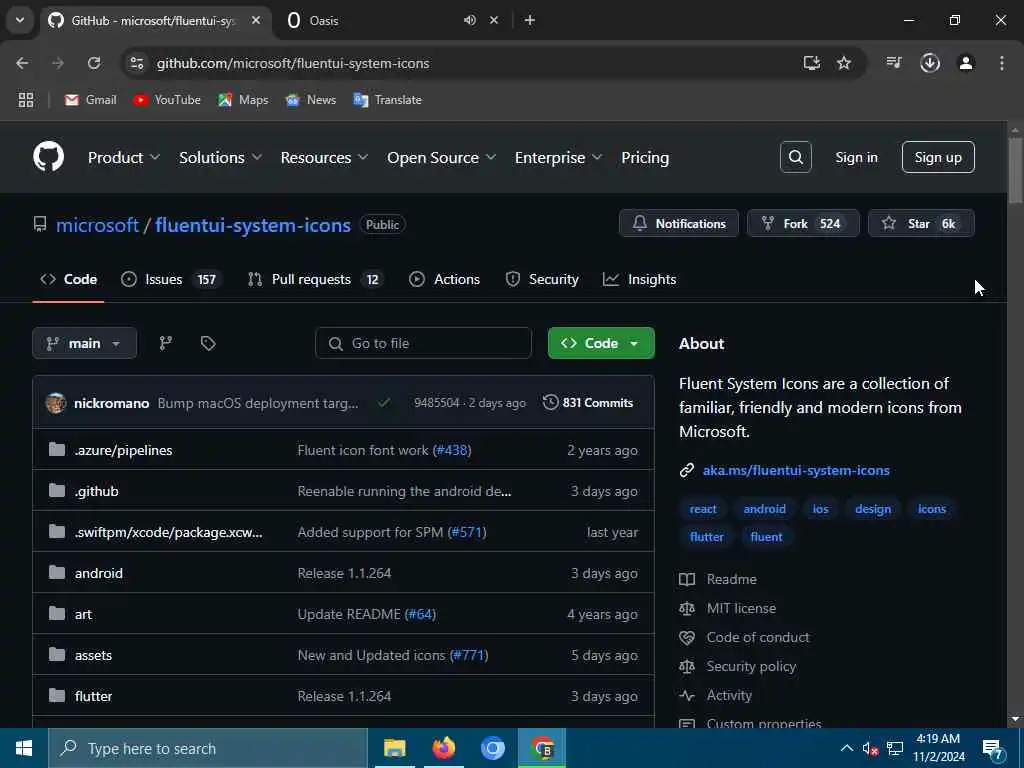1024x768 pixels.
Task: Expand the Resources menu
Action: click(x=325, y=157)
